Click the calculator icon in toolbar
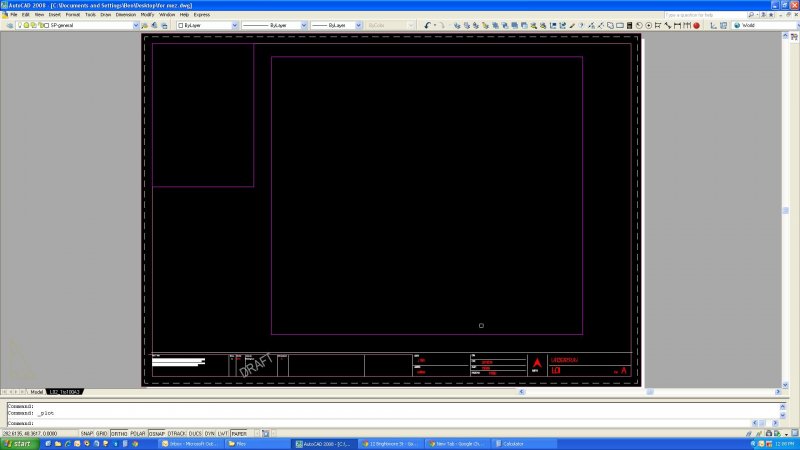 click(x=629, y=25)
